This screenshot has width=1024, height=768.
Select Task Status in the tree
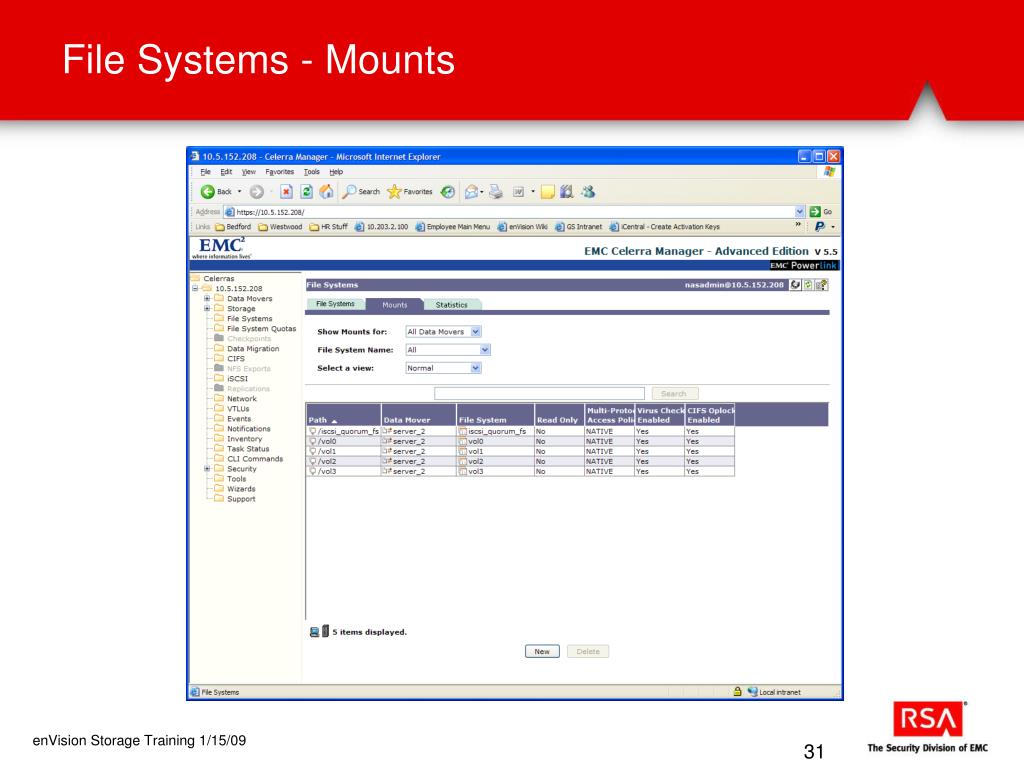(248, 449)
